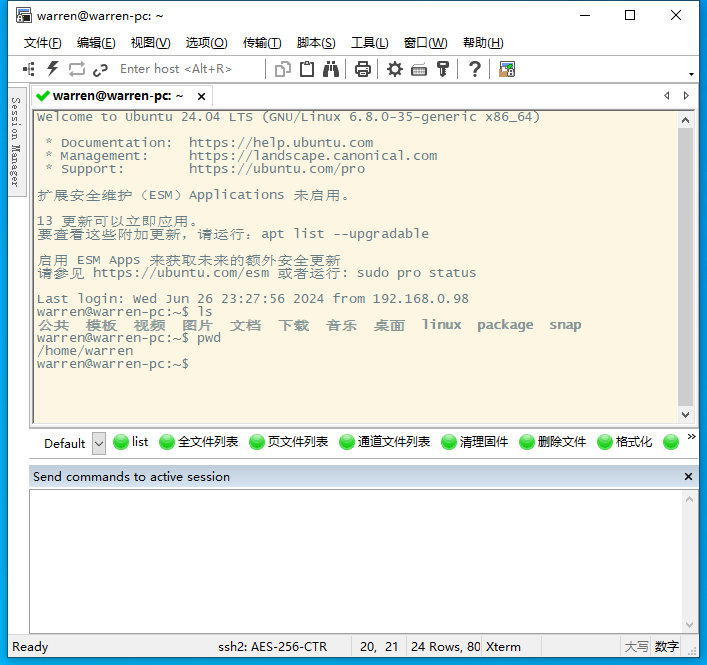Expand the Session Manager side panel
The width and height of the screenshot is (707, 665).
pos(16,142)
